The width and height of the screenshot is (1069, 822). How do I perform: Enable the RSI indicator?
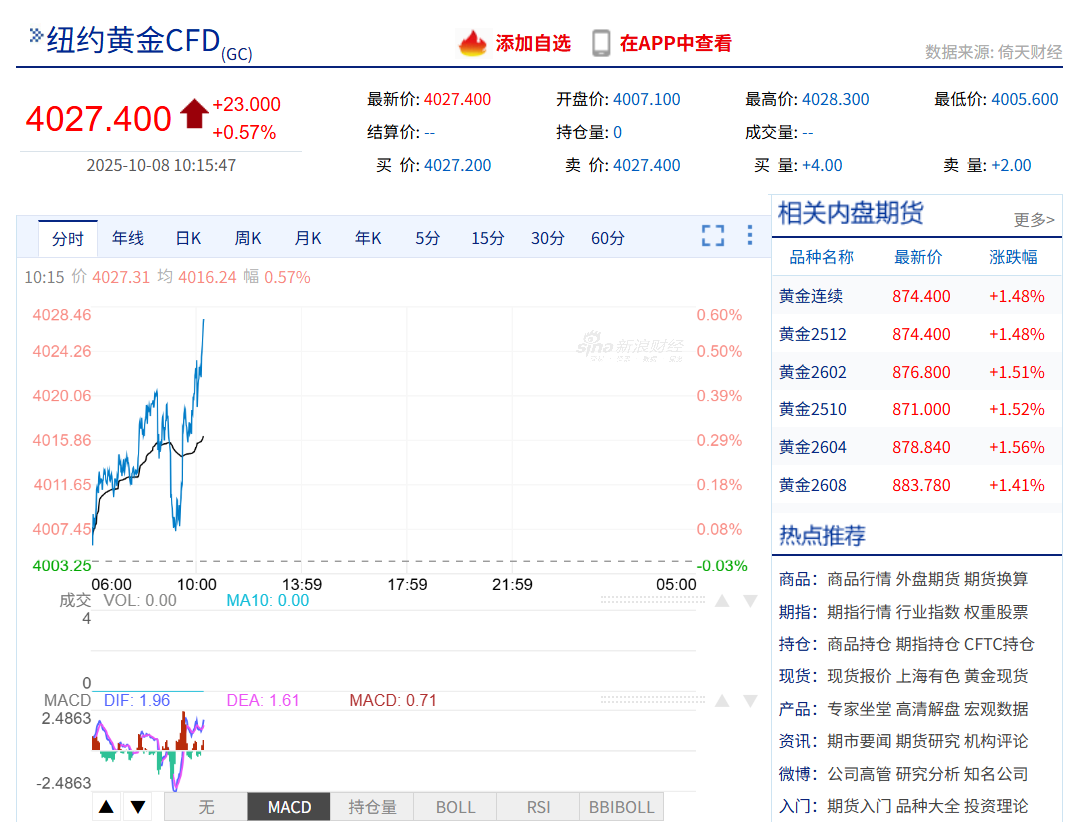pos(539,807)
